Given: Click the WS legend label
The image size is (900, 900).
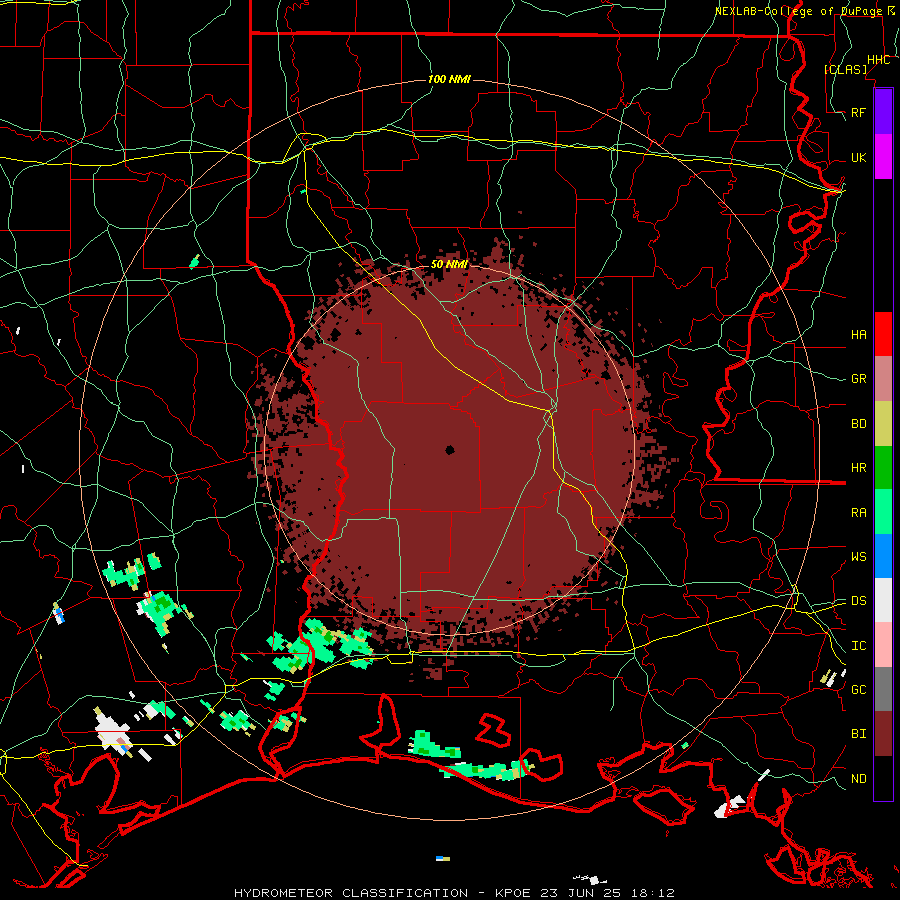Looking at the screenshot, I should 859,557.
